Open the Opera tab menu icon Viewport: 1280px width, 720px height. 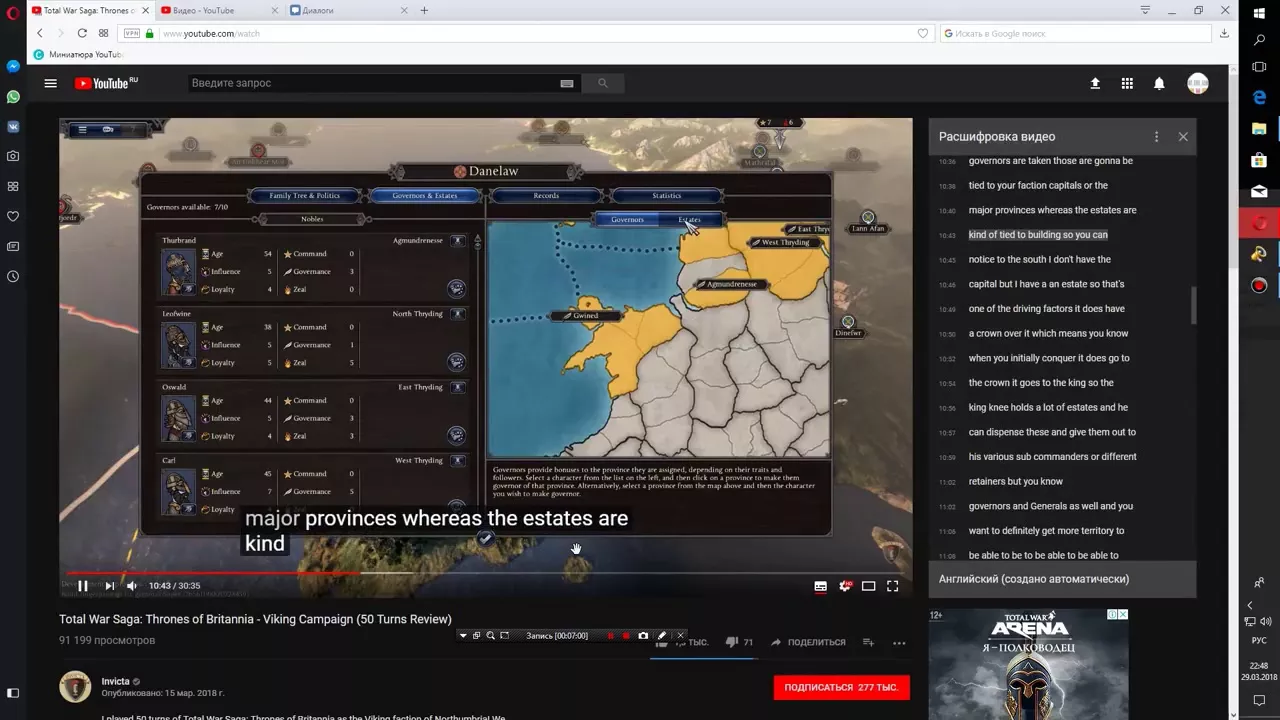coord(1145,10)
